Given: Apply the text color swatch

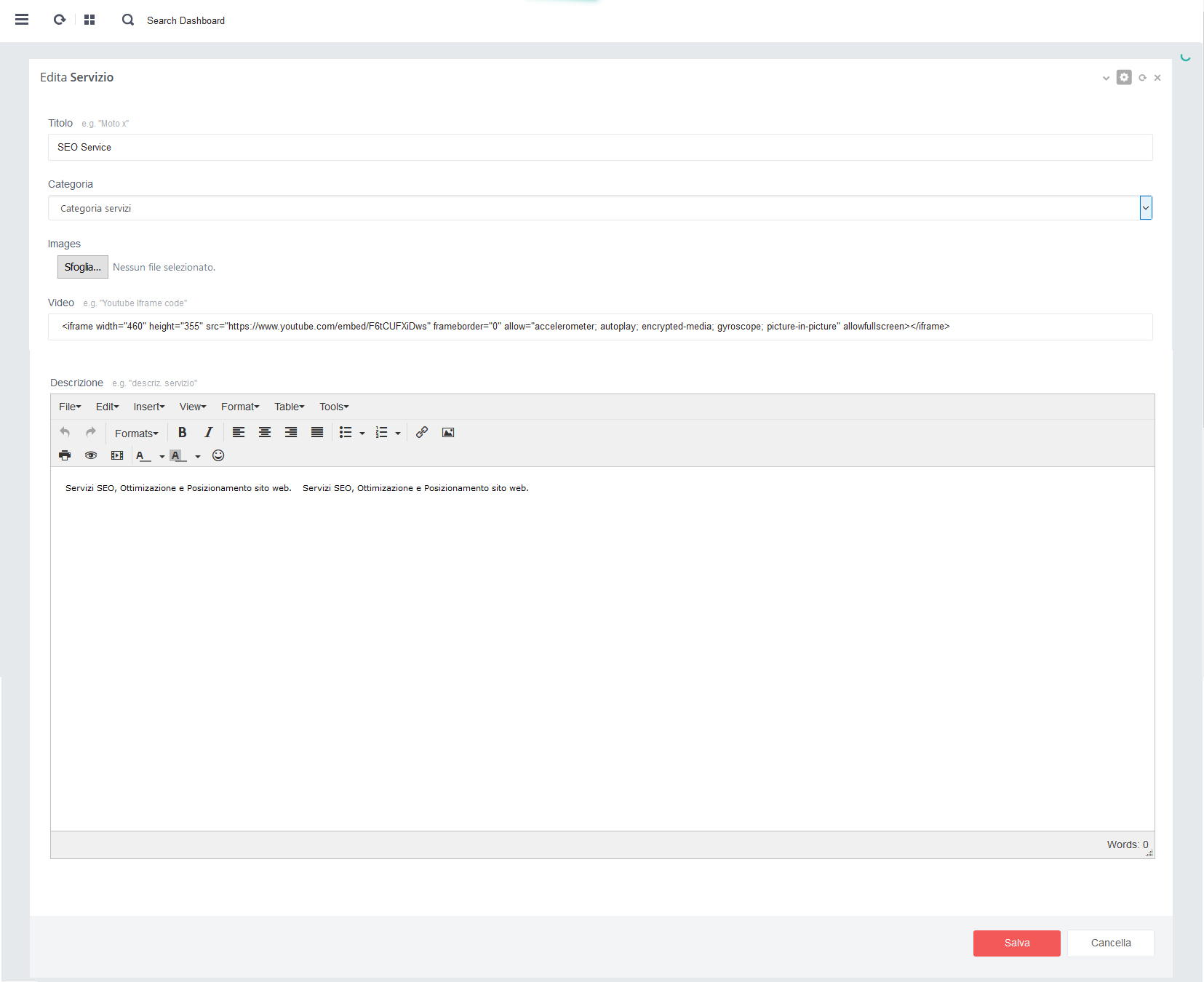Looking at the screenshot, I should coord(142,455).
